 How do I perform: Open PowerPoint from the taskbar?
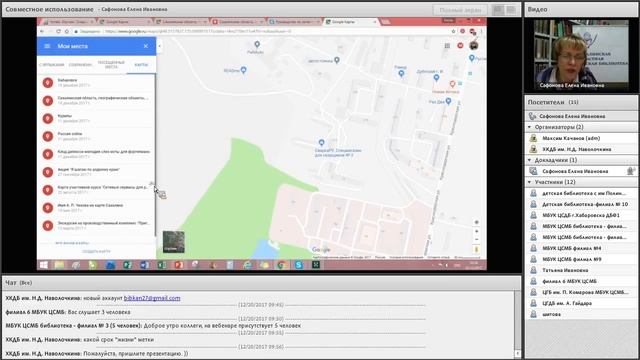point(178,265)
